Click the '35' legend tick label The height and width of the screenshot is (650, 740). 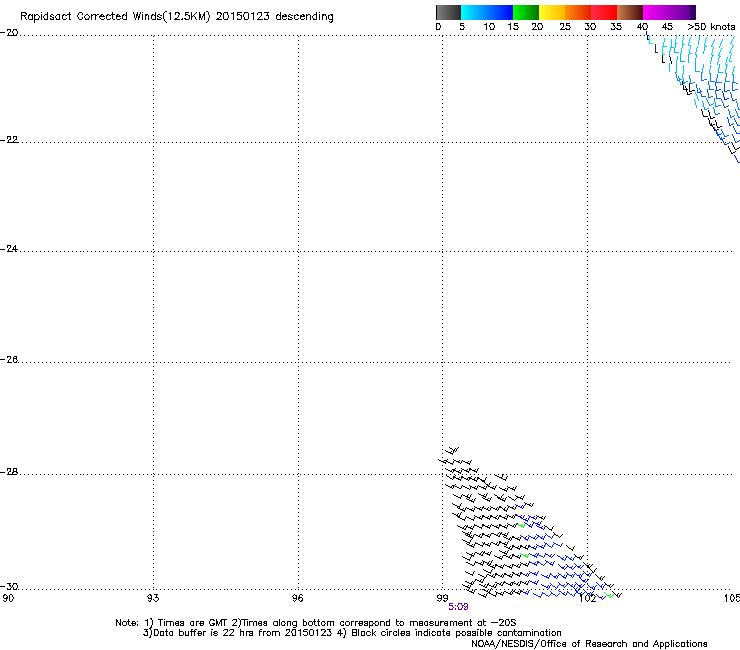tap(616, 26)
